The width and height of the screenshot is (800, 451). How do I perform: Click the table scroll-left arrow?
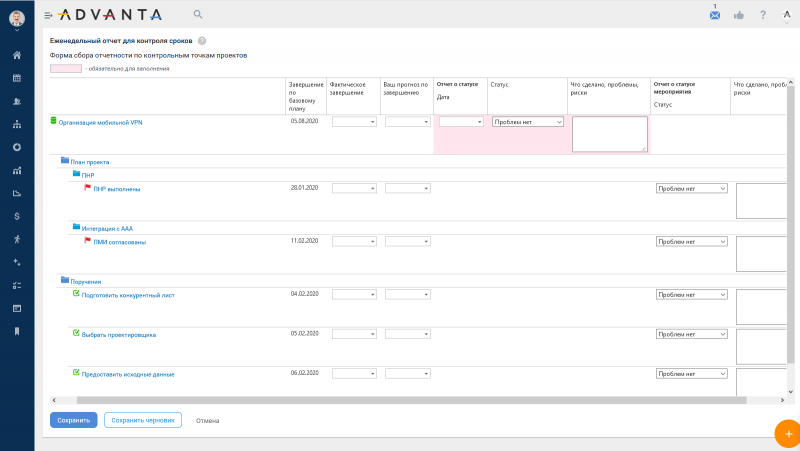click(54, 400)
